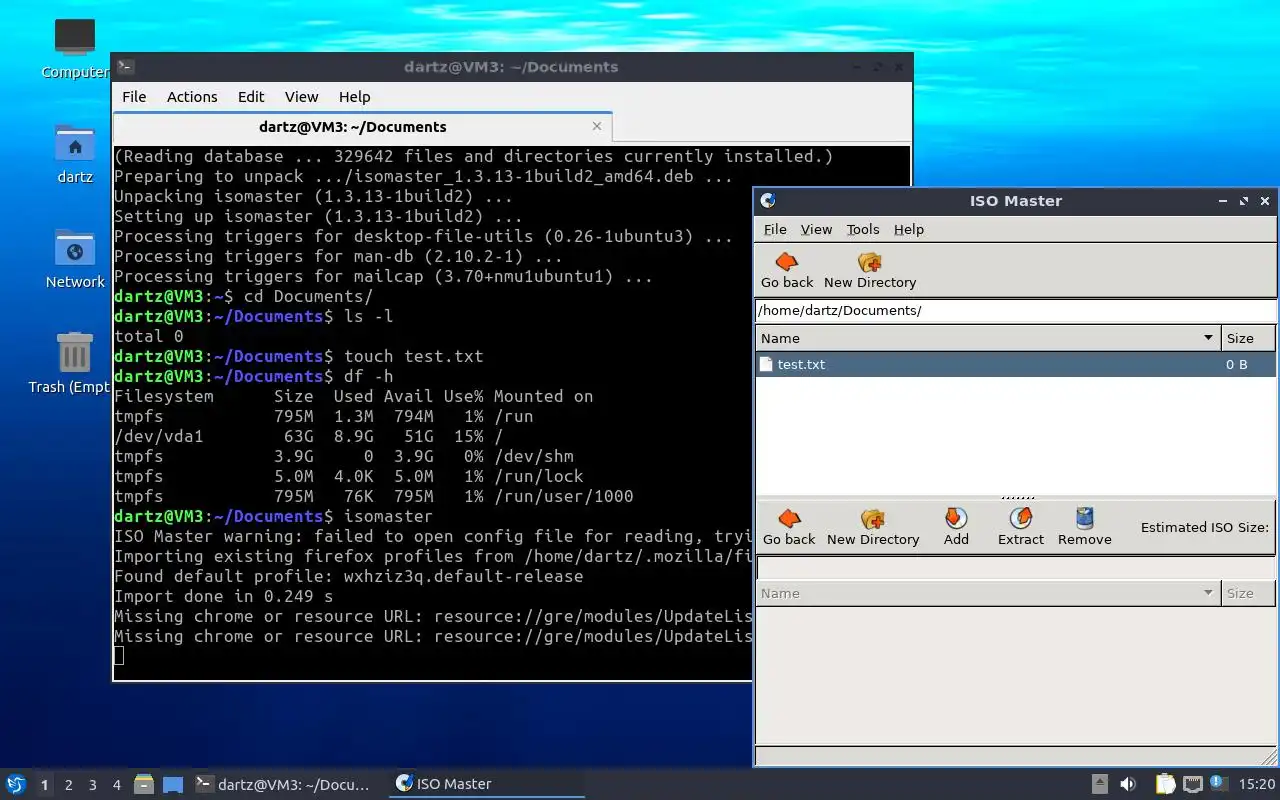The image size is (1280, 800).
Task: Select test.txt in the file list
Action: tap(1015, 364)
